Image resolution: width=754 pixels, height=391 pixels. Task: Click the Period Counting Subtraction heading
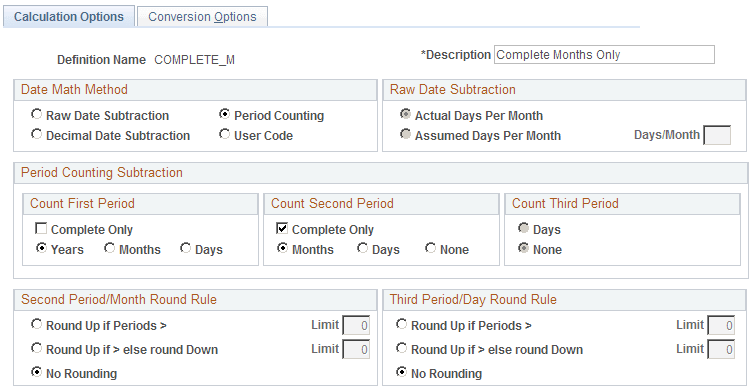[x=102, y=173]
